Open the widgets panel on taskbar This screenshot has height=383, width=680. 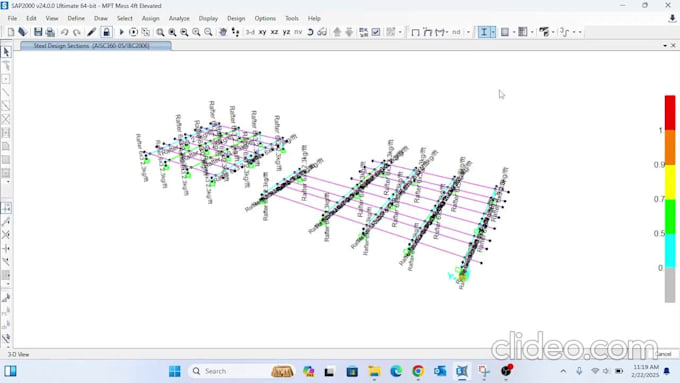tap(10, 371)
